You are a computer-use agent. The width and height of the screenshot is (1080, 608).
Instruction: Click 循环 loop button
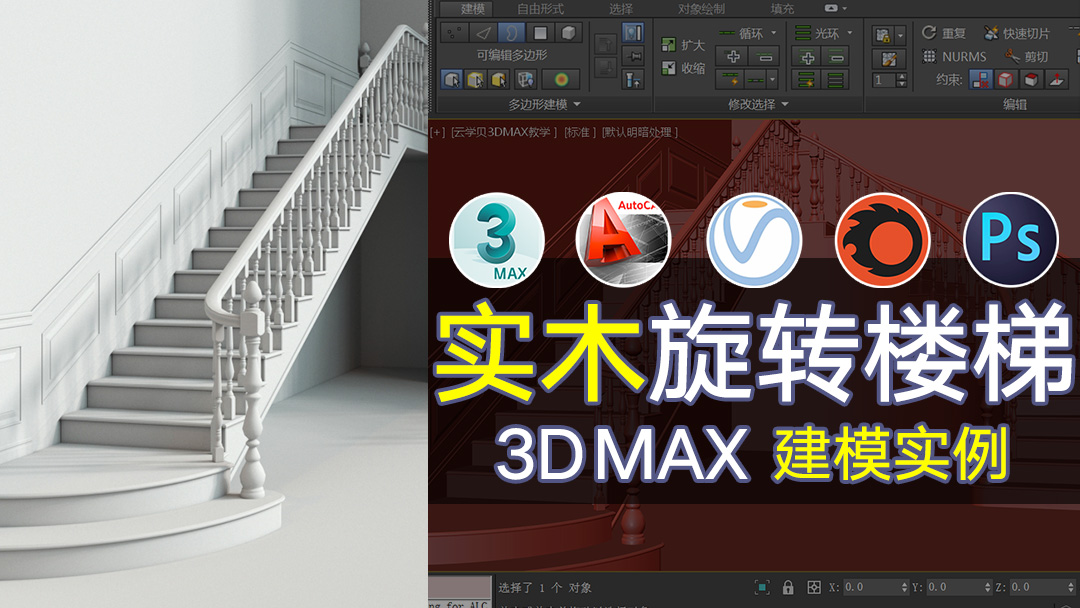pos(741,32)
